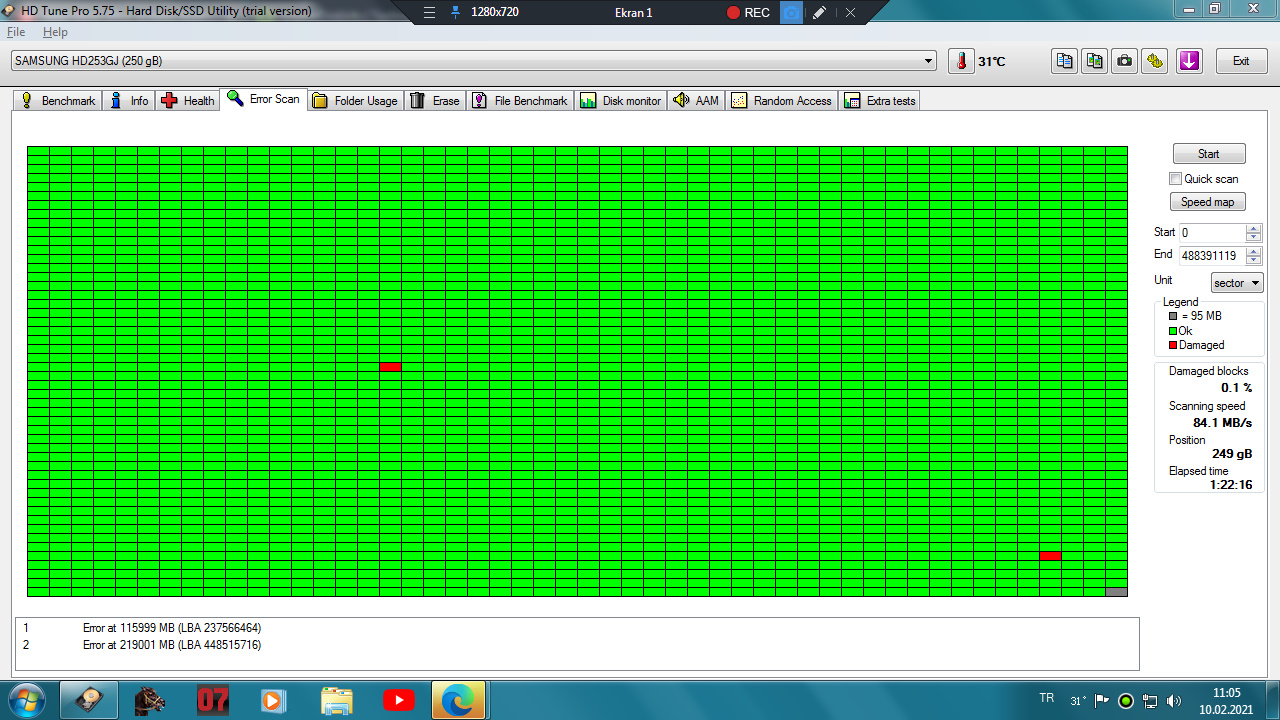Launch the media player taskbar icon
This screenshot has height=720, width=1280.
click(x=274, y=699)
